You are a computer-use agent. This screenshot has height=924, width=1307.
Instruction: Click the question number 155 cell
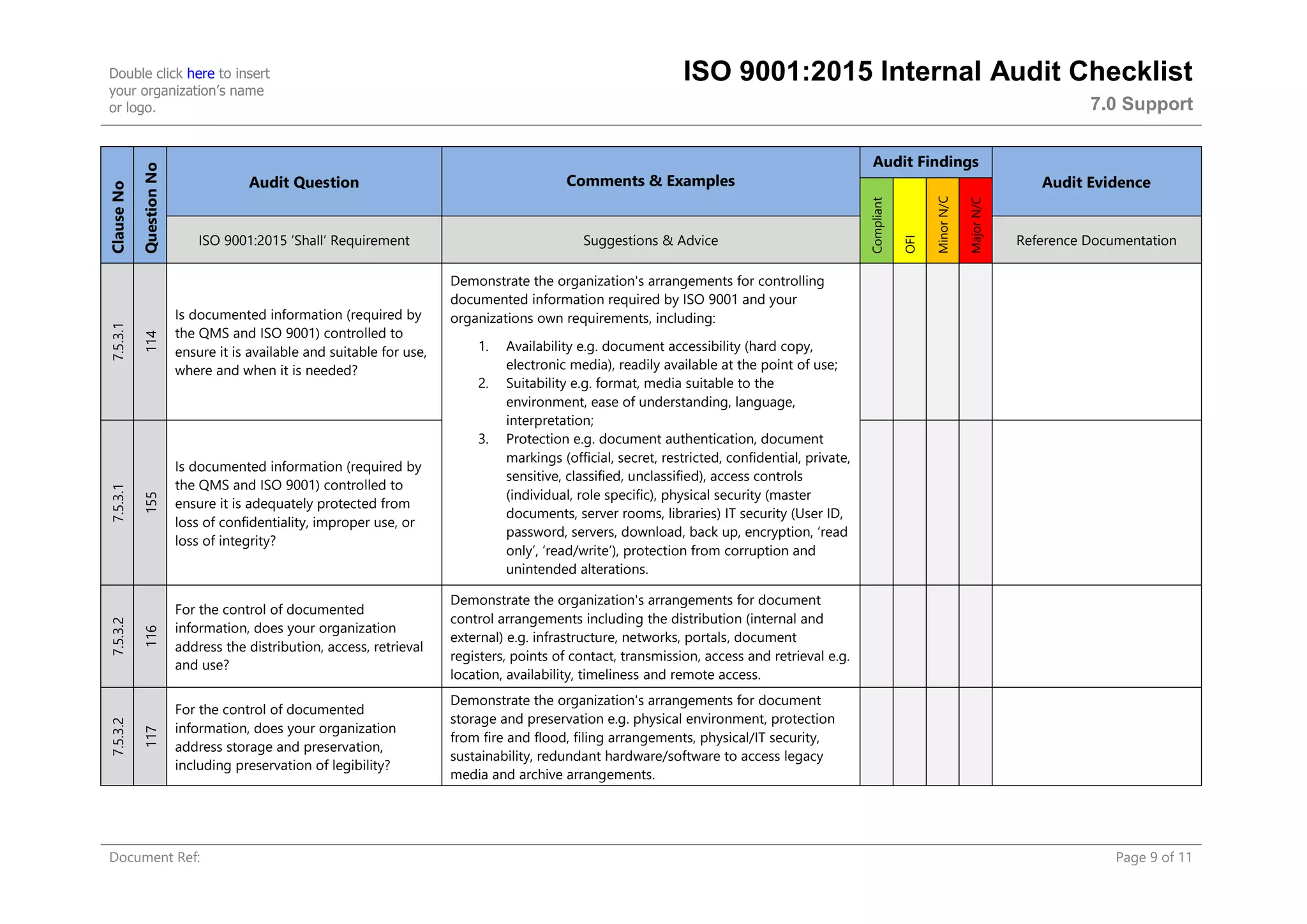click(x=151, y=503)
